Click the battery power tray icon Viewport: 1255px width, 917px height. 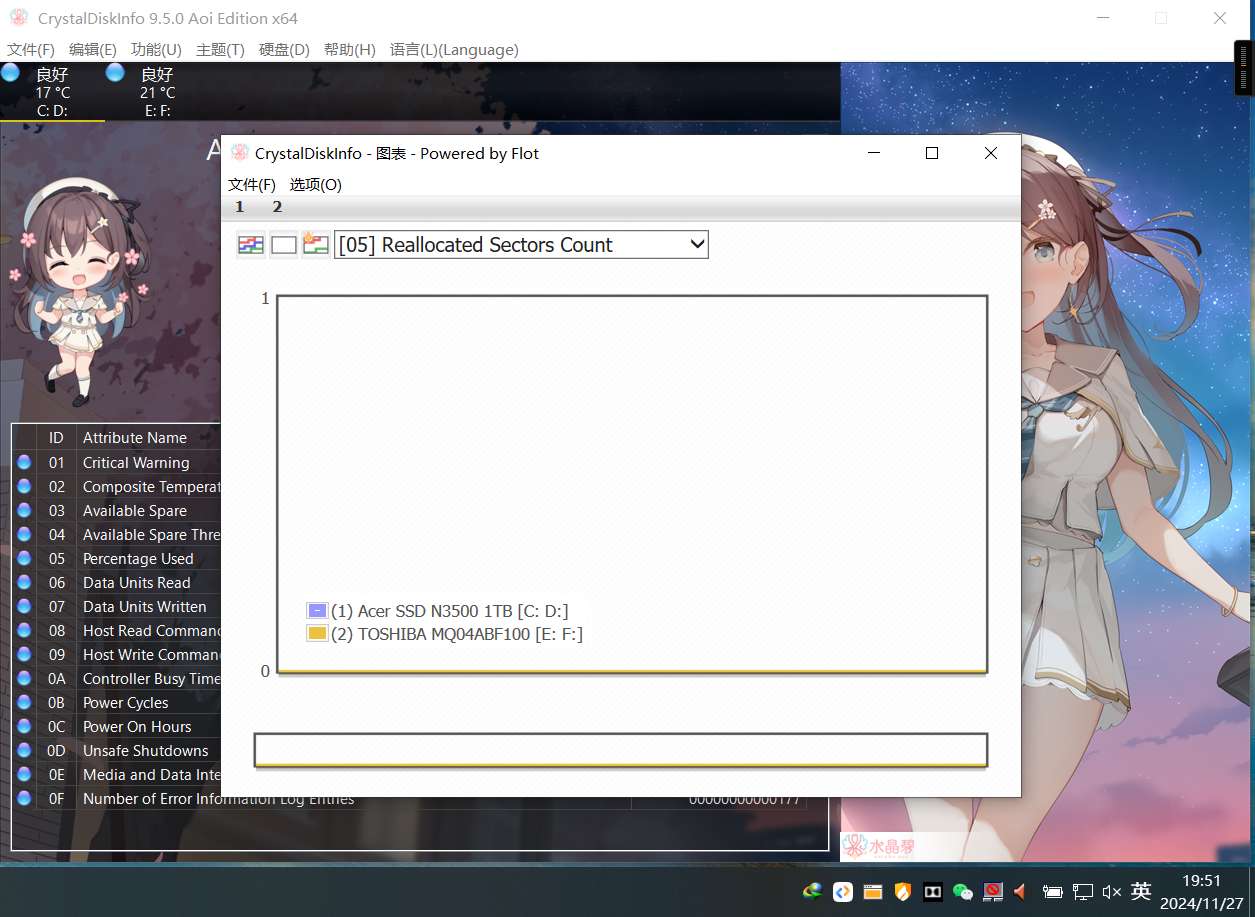(1052, 891)
